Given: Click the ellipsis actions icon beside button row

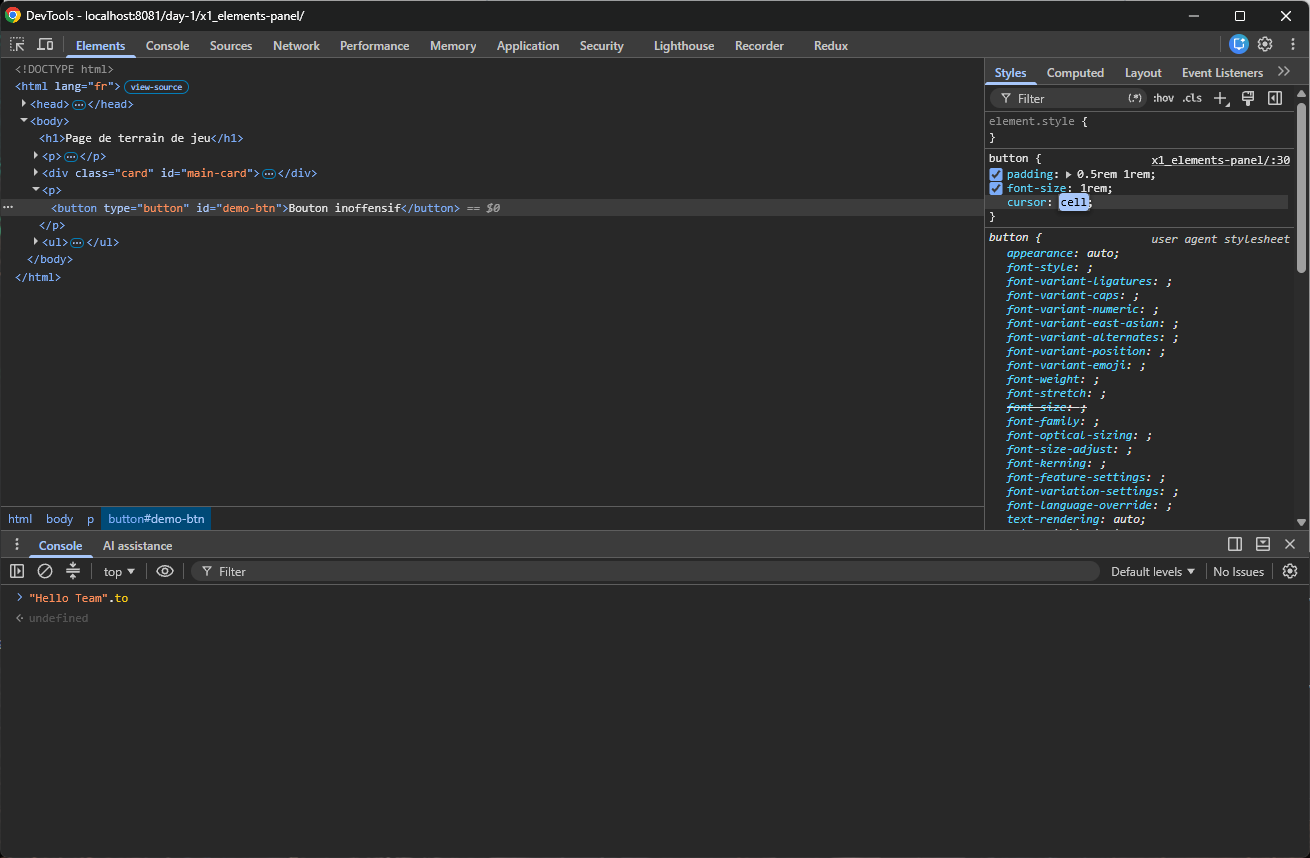Looking at the screenshot, I should (x=8, y=208).
